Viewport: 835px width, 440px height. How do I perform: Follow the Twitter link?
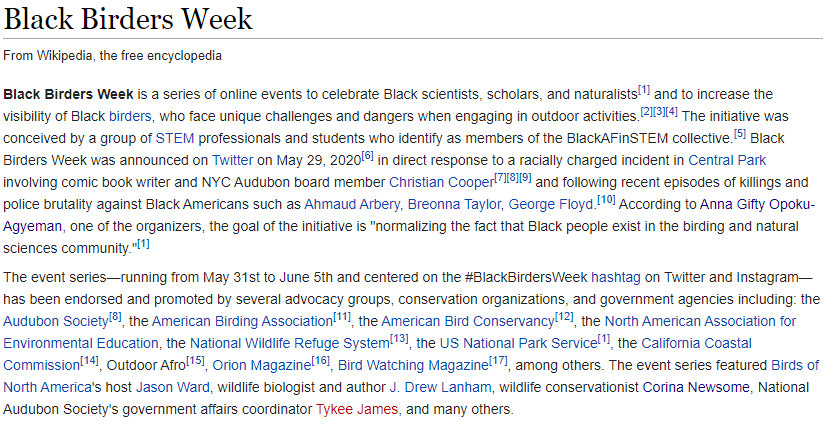[x=233, y=160]
